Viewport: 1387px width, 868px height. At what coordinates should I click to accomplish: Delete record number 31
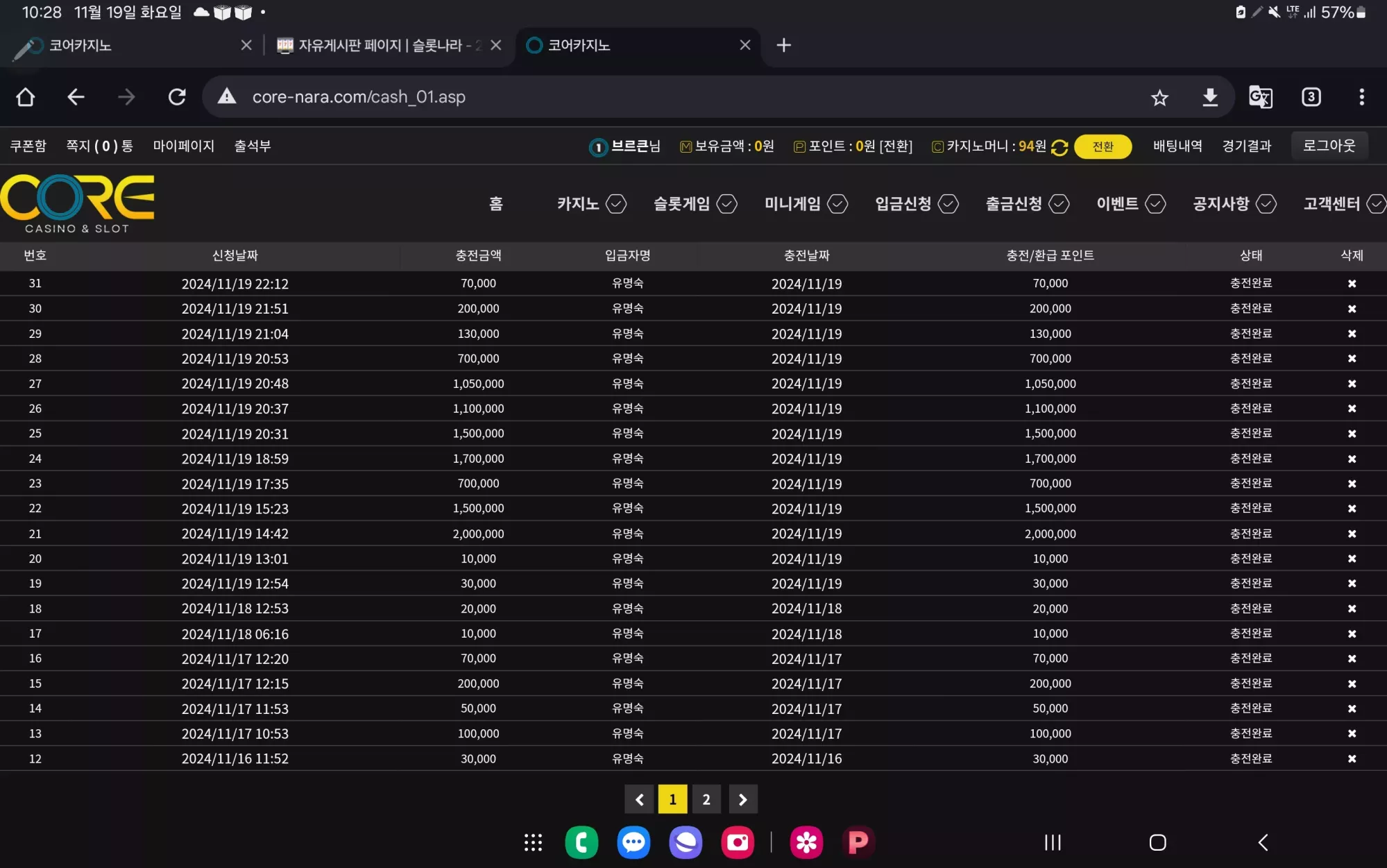(1352, 284)
